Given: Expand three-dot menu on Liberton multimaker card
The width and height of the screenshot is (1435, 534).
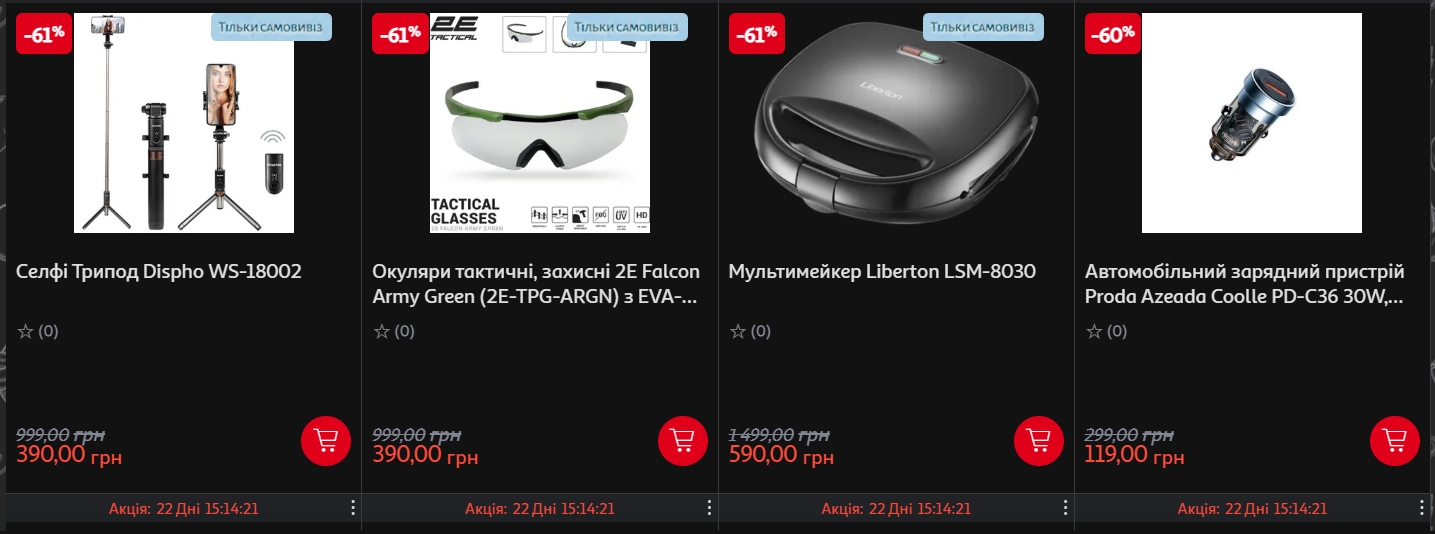Looking at the screenshot, I should click(x=1065, y=508).
